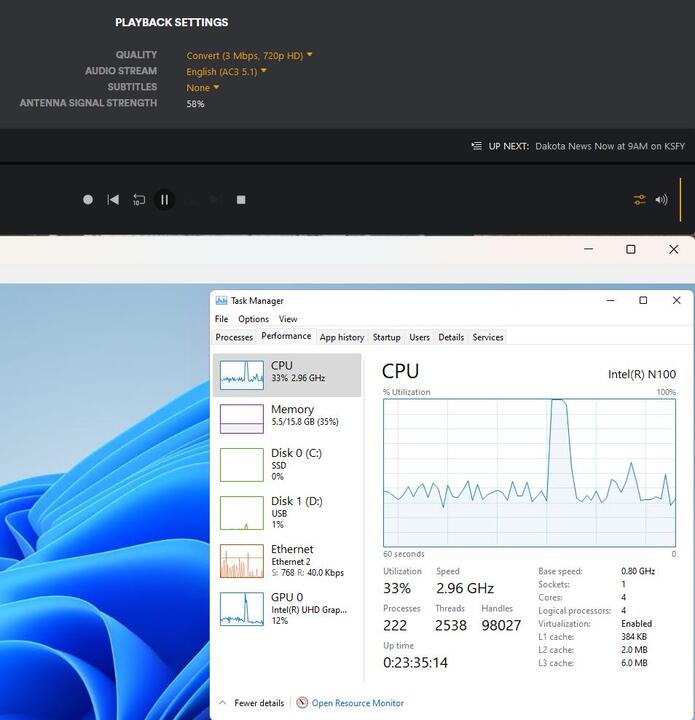The height and width of the screenshot is (720, 695).
Task: Open the Details tab
Action: (x=451, y=337)
